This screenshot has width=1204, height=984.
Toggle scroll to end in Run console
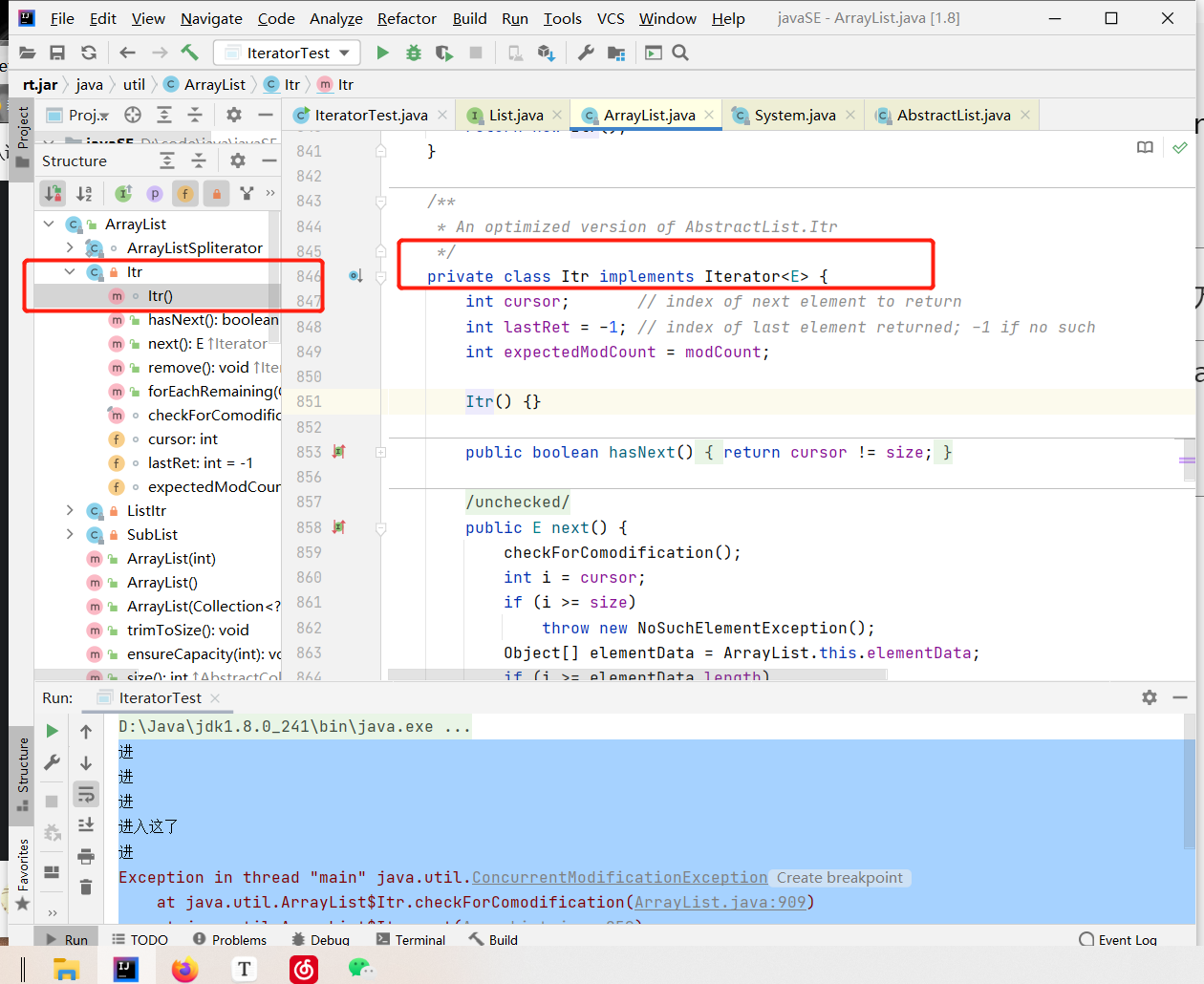coord(86,824)
